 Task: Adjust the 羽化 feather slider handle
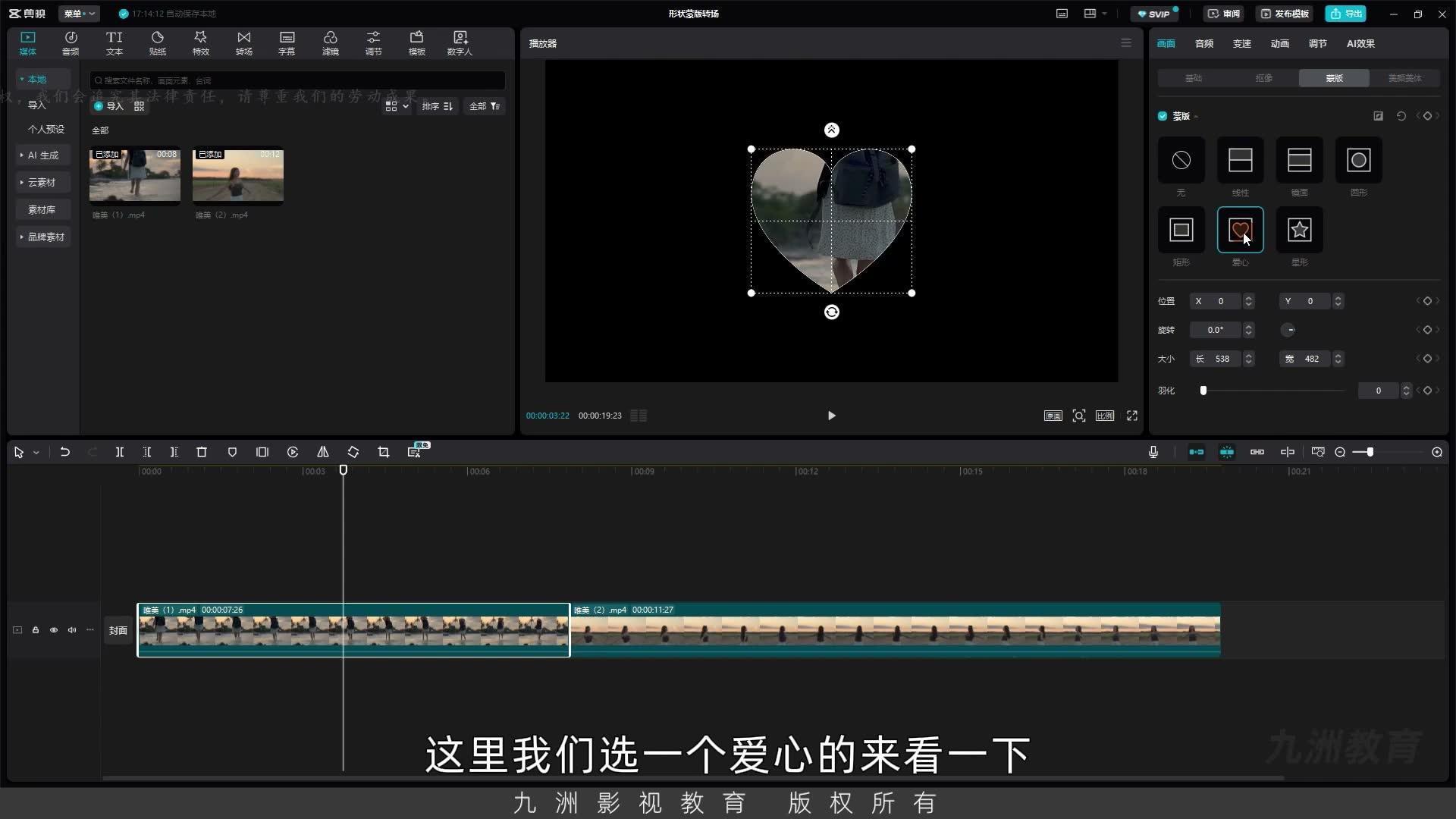point(1203,391)
